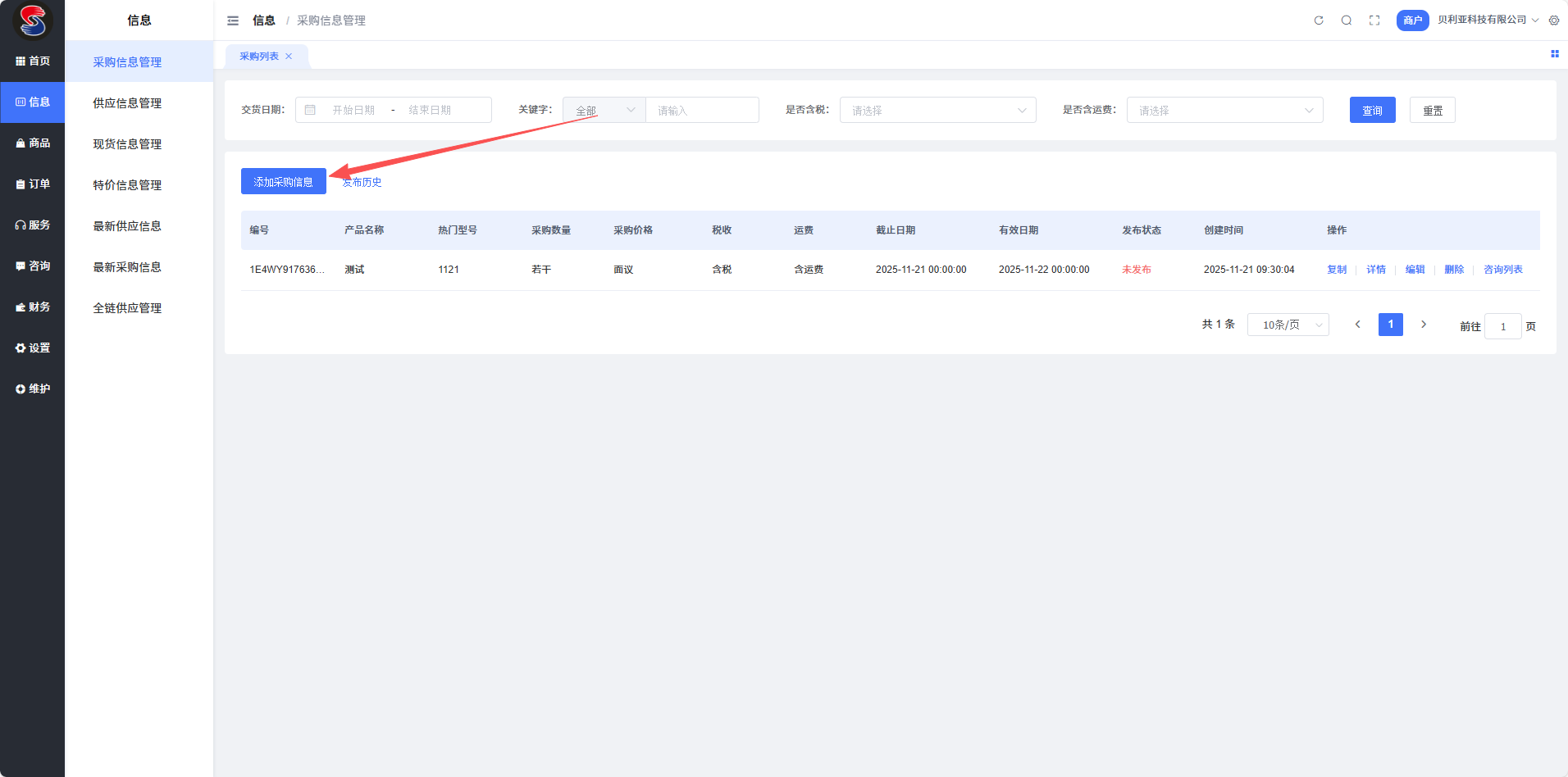Open the search magnifier icon

pyautogui.click(x=1347, y=20)
